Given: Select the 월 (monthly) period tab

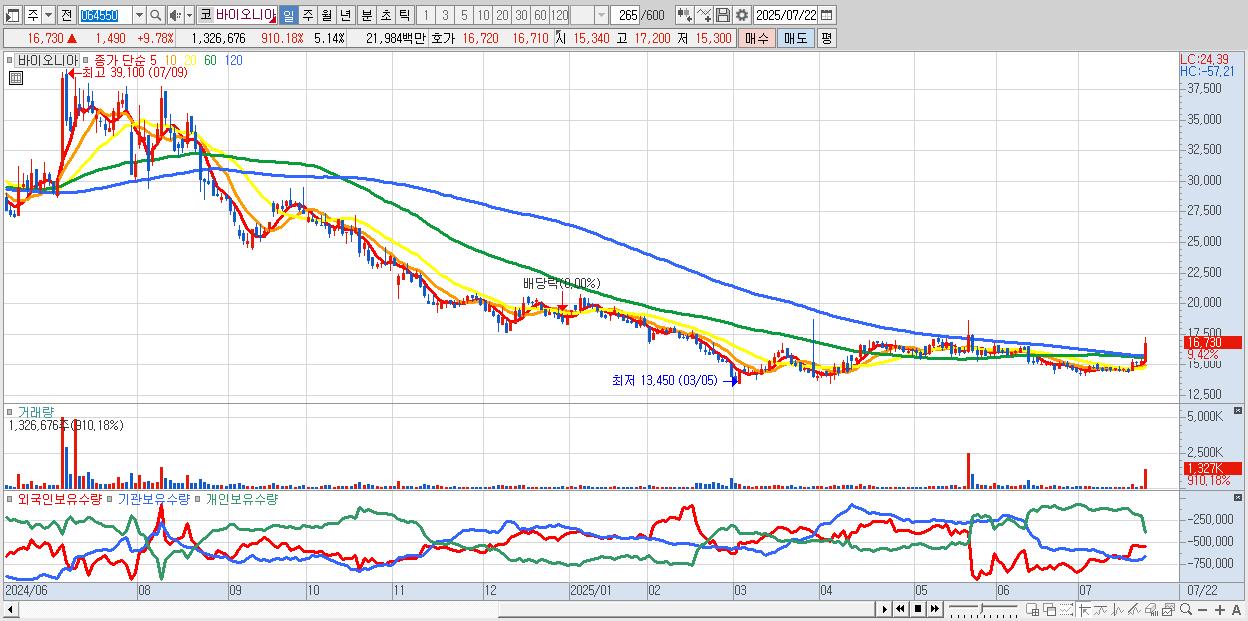Looking at the screenshot, I should point(326,15).
